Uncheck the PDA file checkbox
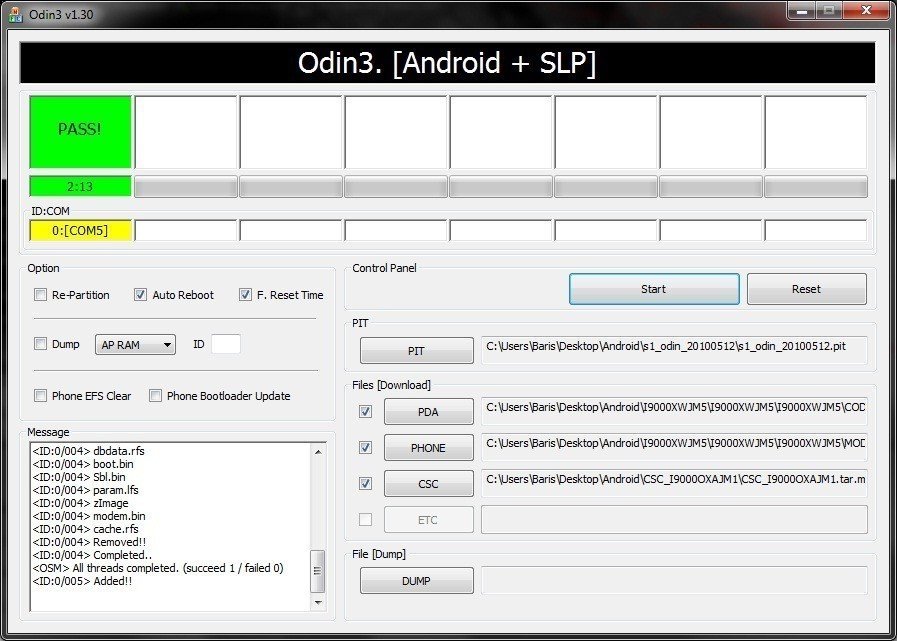The image size is (897, 641). pos(365,411)
